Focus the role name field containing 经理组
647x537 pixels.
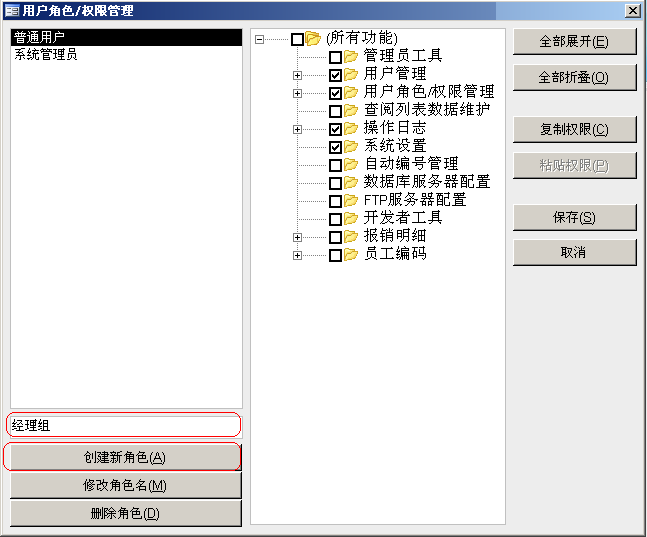pos(124,425)
